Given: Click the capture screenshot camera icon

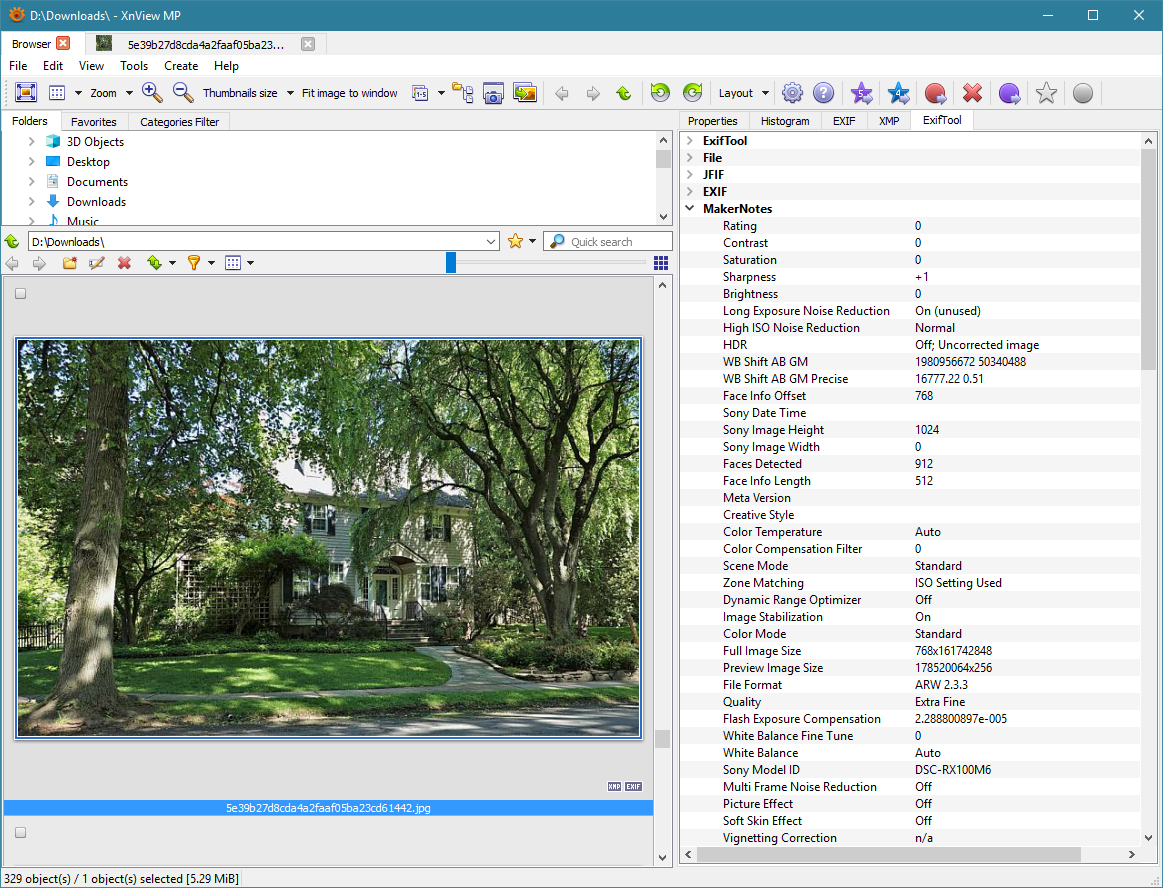Looking at the screenshot, I should (x=493, y=93).
